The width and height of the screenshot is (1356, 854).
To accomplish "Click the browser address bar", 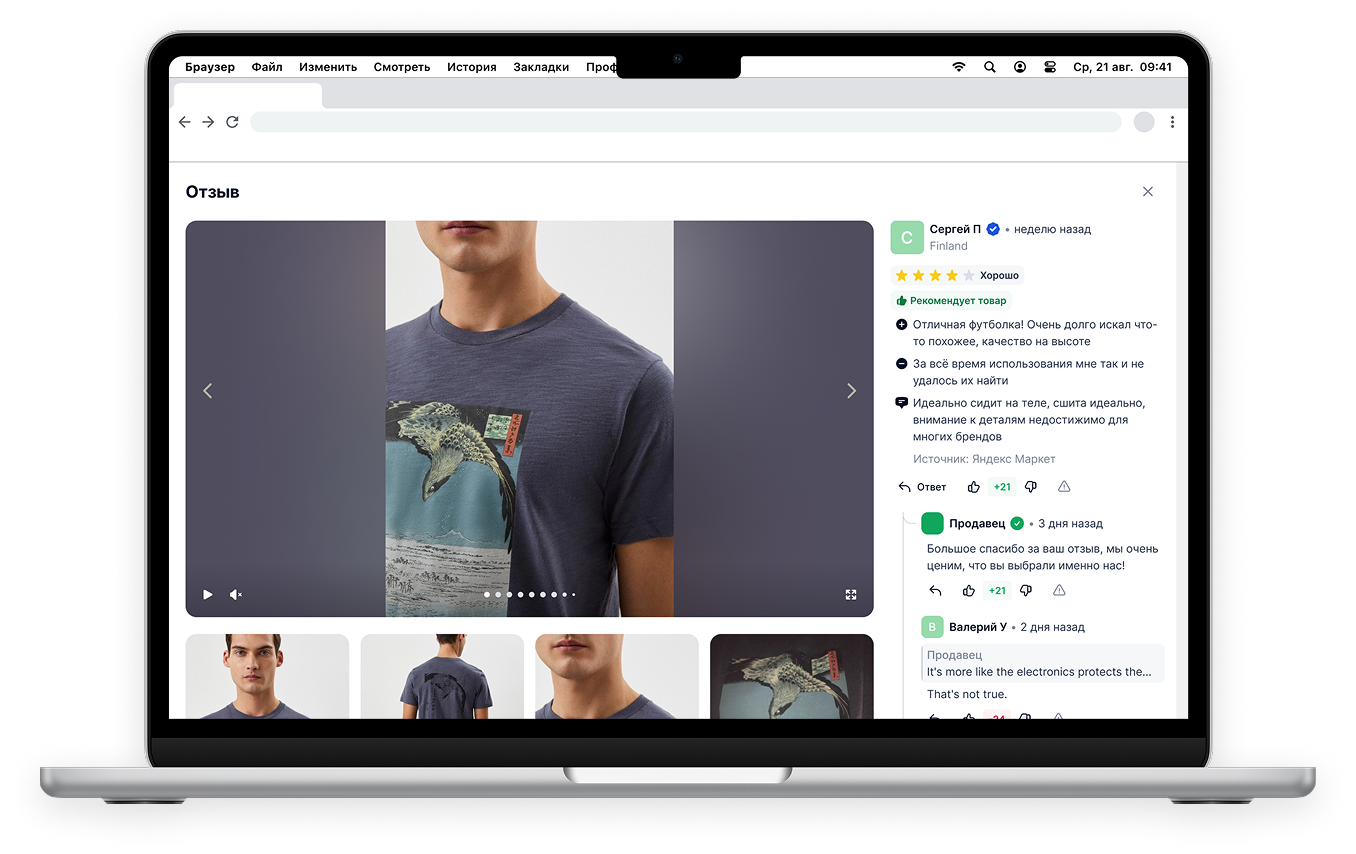I will click(685, 122).
